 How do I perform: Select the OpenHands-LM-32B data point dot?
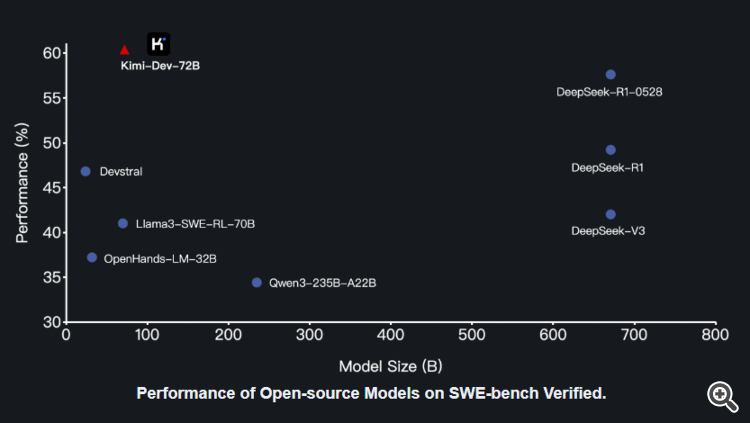coord(92,258)
